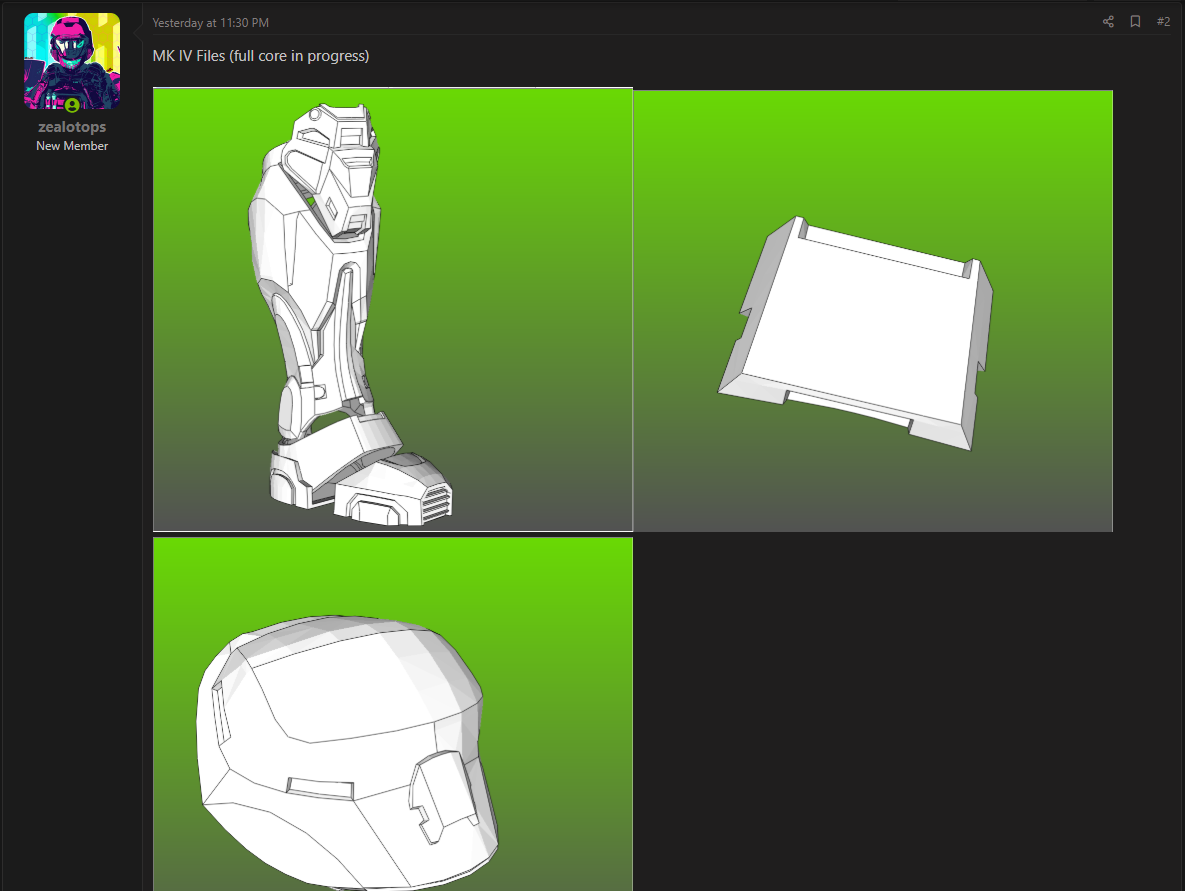Open zealotops user avatar
This screenshot has width=1185, height=891.
[x=72, y=61]
